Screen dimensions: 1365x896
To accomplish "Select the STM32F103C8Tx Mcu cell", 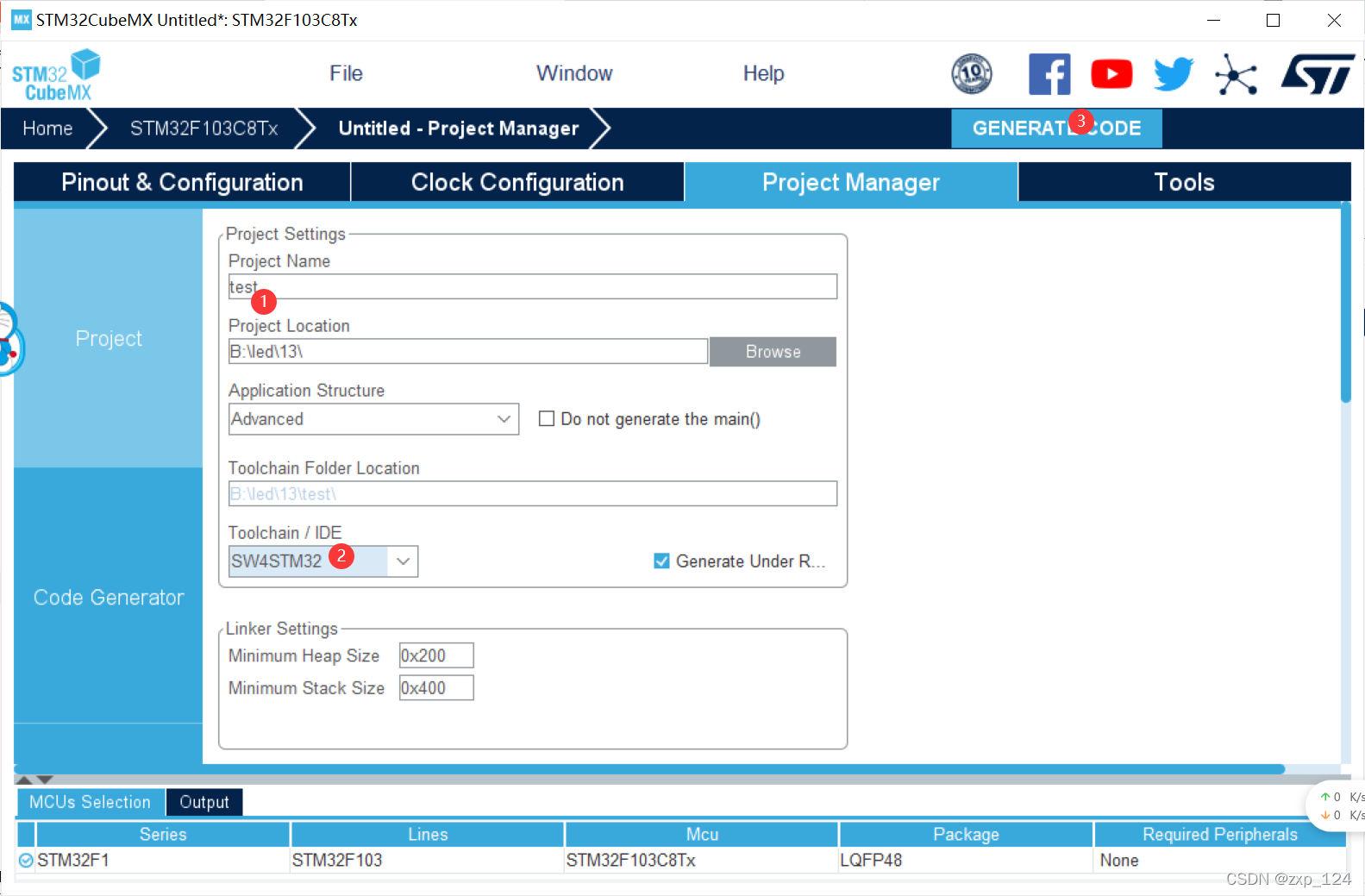I will coord(702,860).
